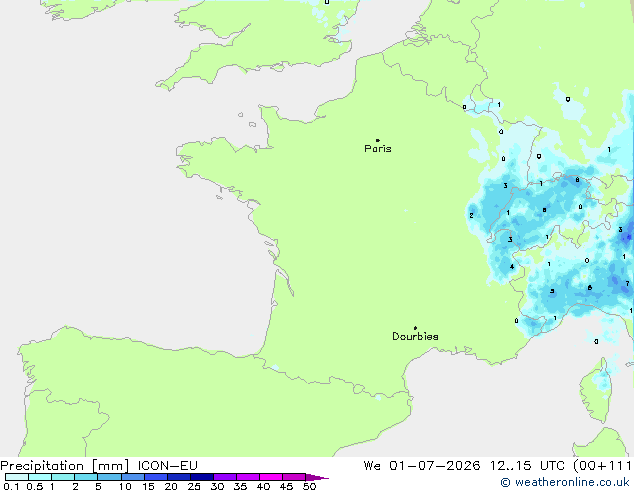Open the weatheronline.co.uk copyright link
Image resolution: width=634 pixels, height=490 pixels.
click(565, 482)
